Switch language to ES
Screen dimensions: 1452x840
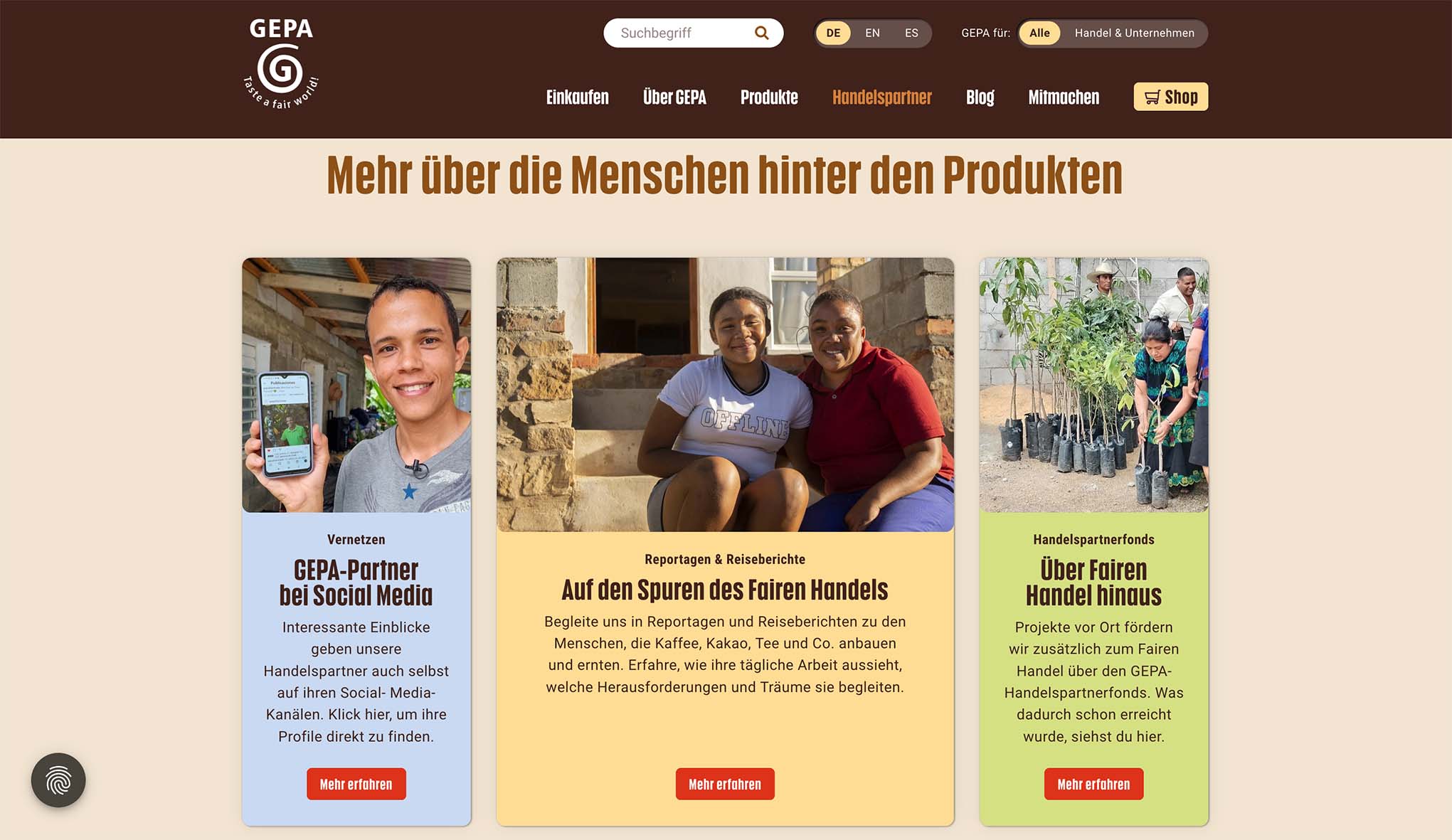click(x=911, y=33)
